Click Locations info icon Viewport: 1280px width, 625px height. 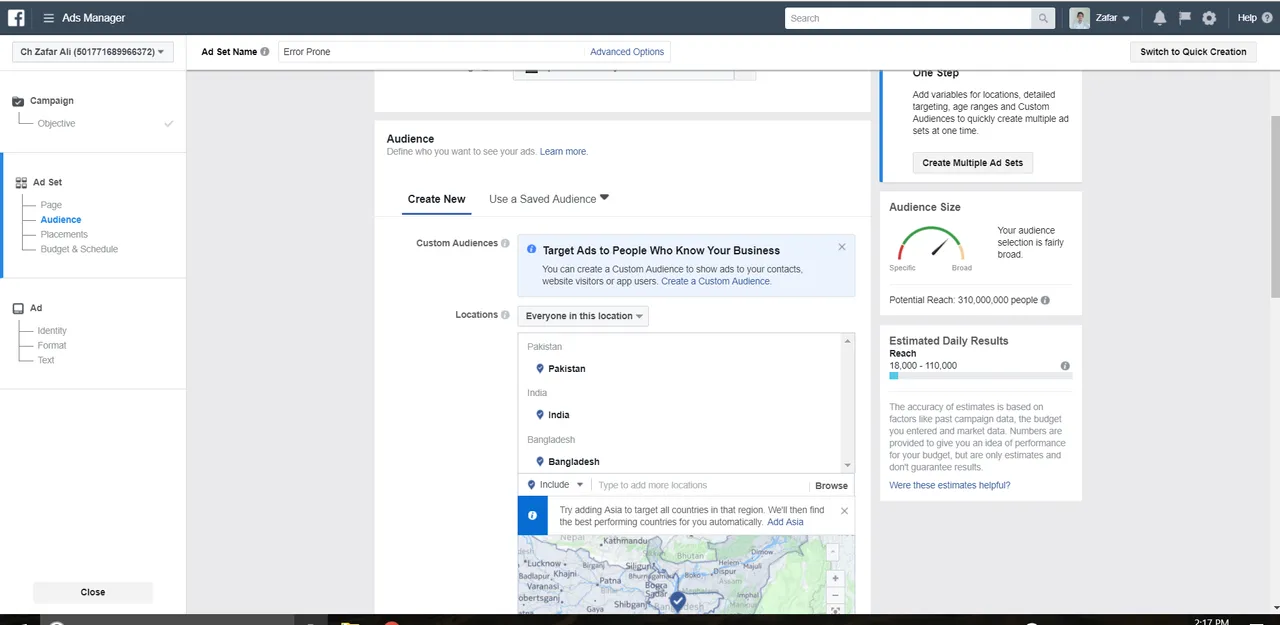(x=505, y=315)
